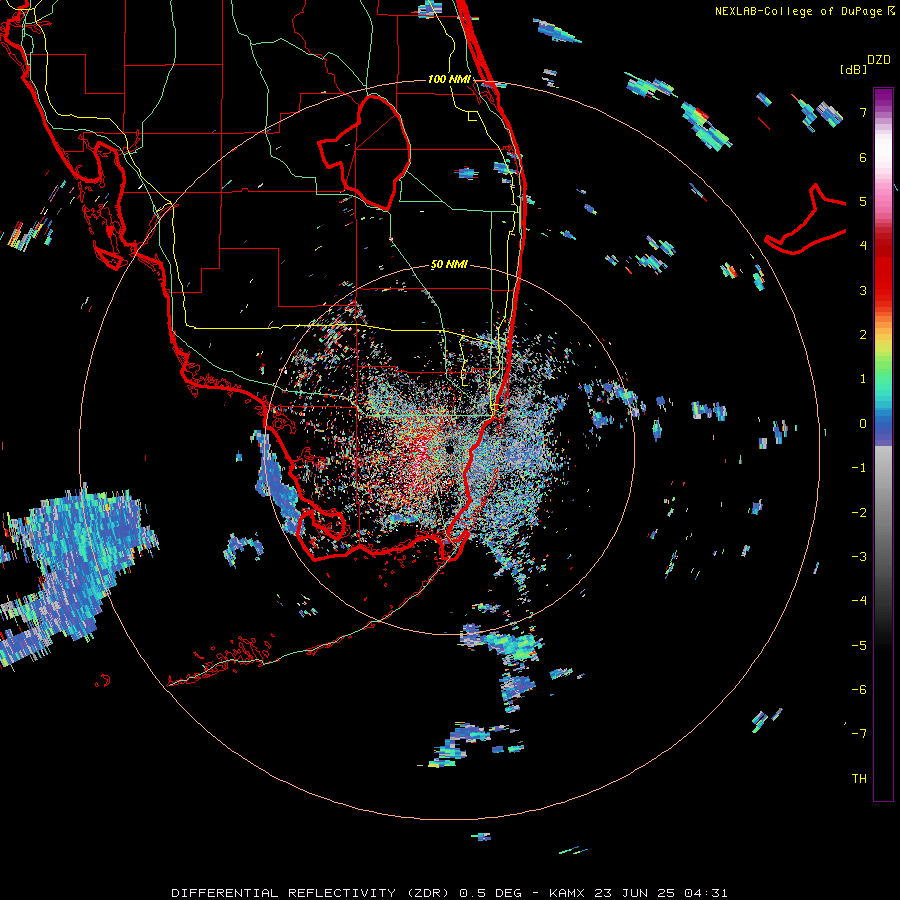Viewport: 900px width, 900px height.
Task: Click the 0 value on the color scale
Action: pyautogui.click(x=863, y=424)
